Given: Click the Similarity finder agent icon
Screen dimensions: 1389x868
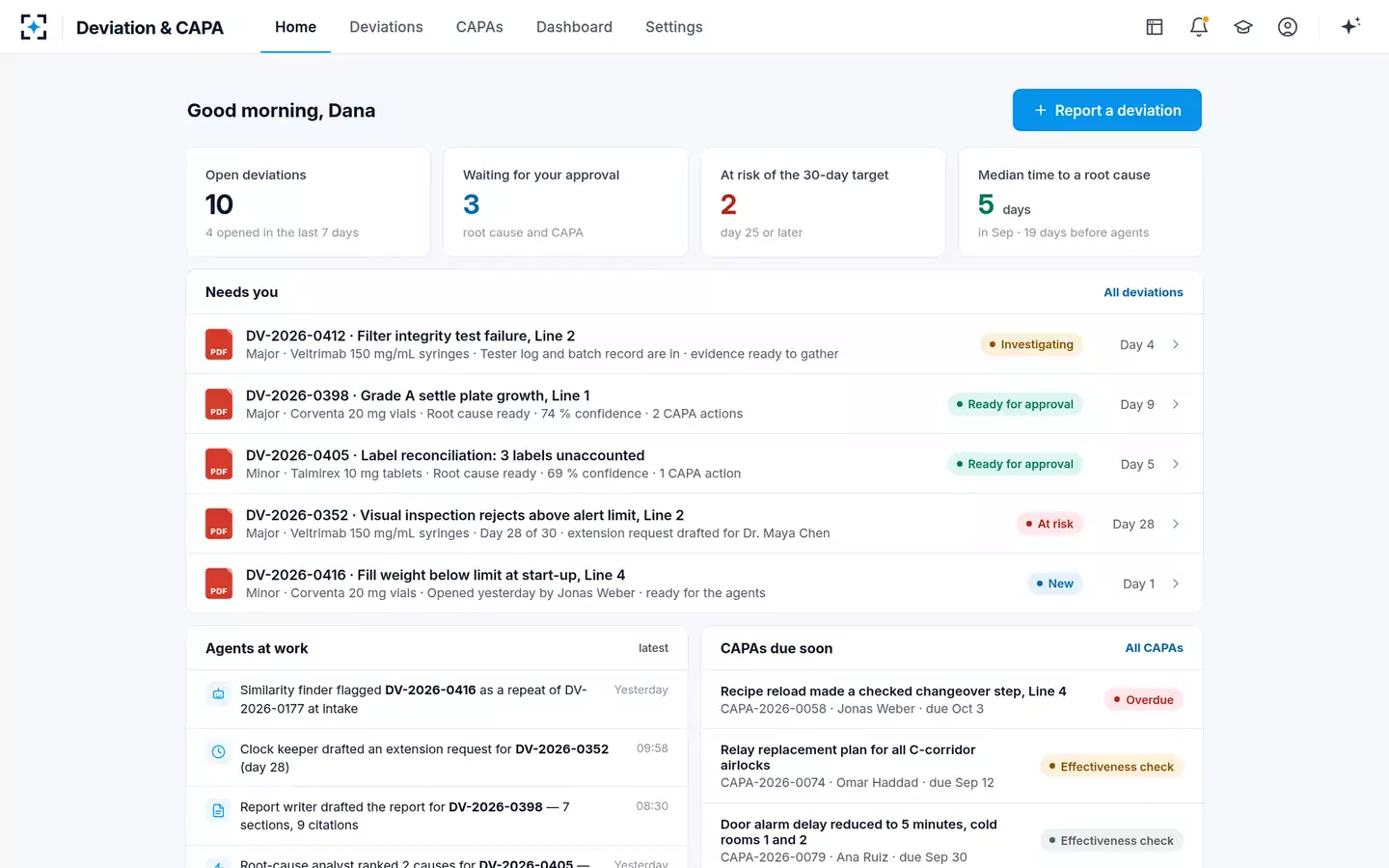Looking at the screenshot, I should click(218, 693).
